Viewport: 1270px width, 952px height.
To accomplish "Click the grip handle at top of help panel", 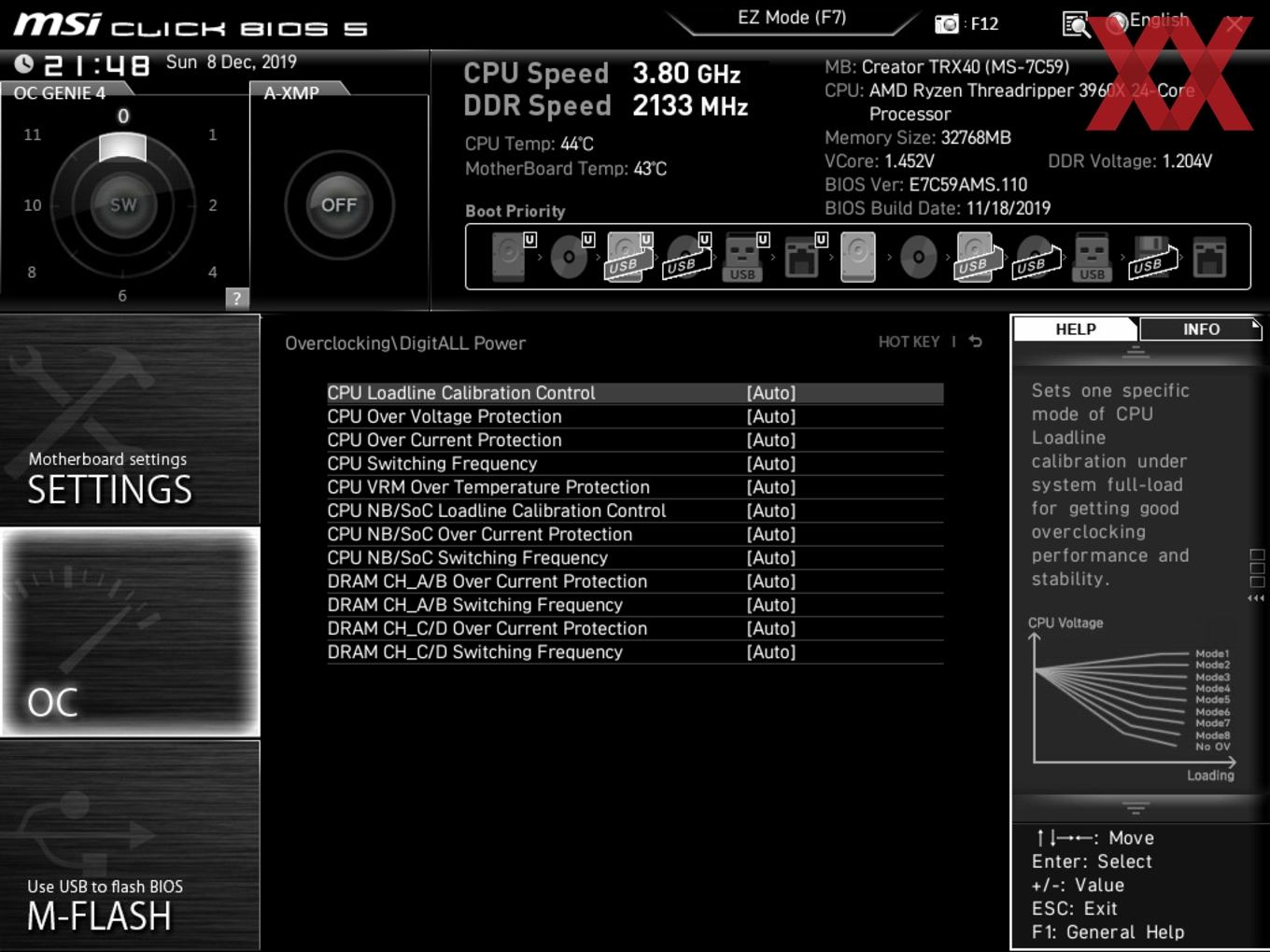I will (1136, 352).
